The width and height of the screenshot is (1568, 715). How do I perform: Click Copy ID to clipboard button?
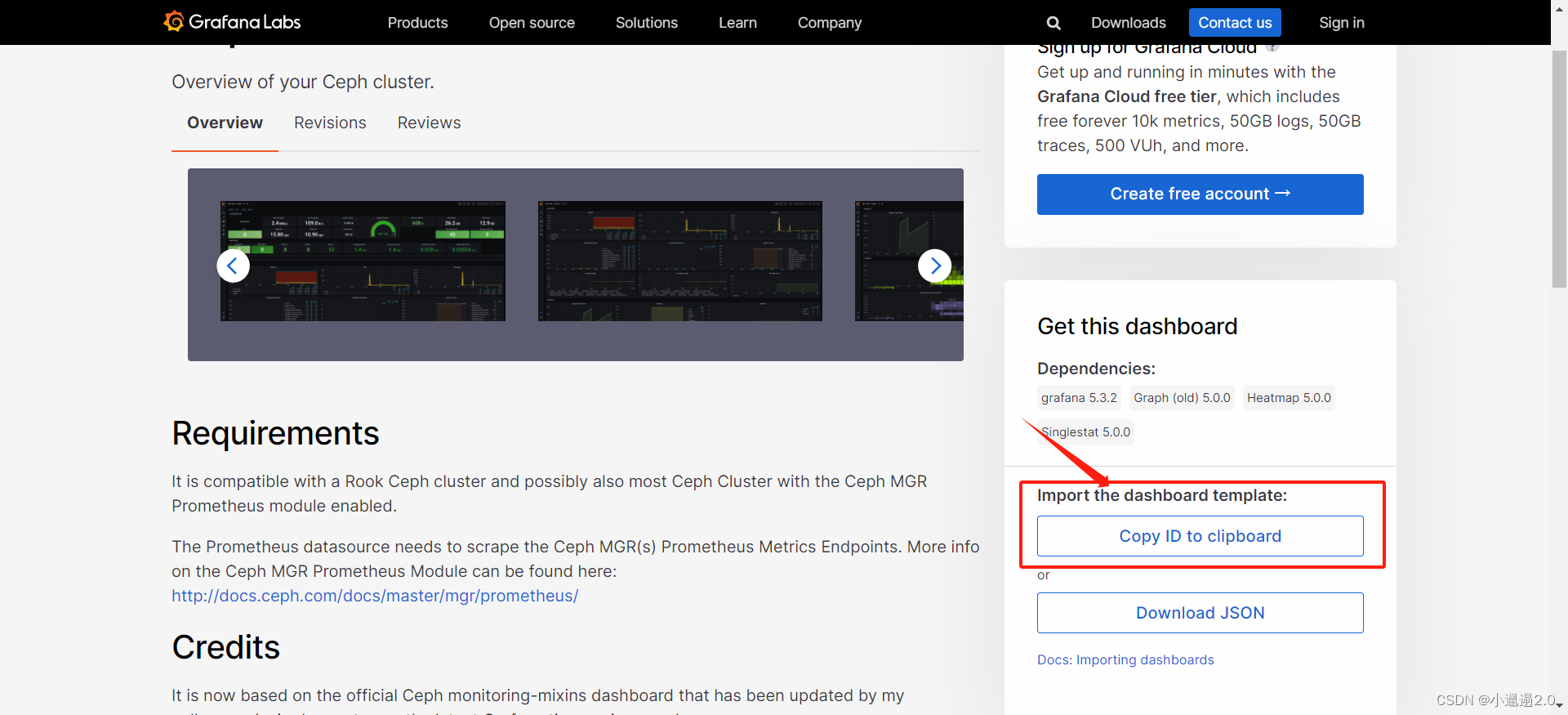pos(1200,536)
